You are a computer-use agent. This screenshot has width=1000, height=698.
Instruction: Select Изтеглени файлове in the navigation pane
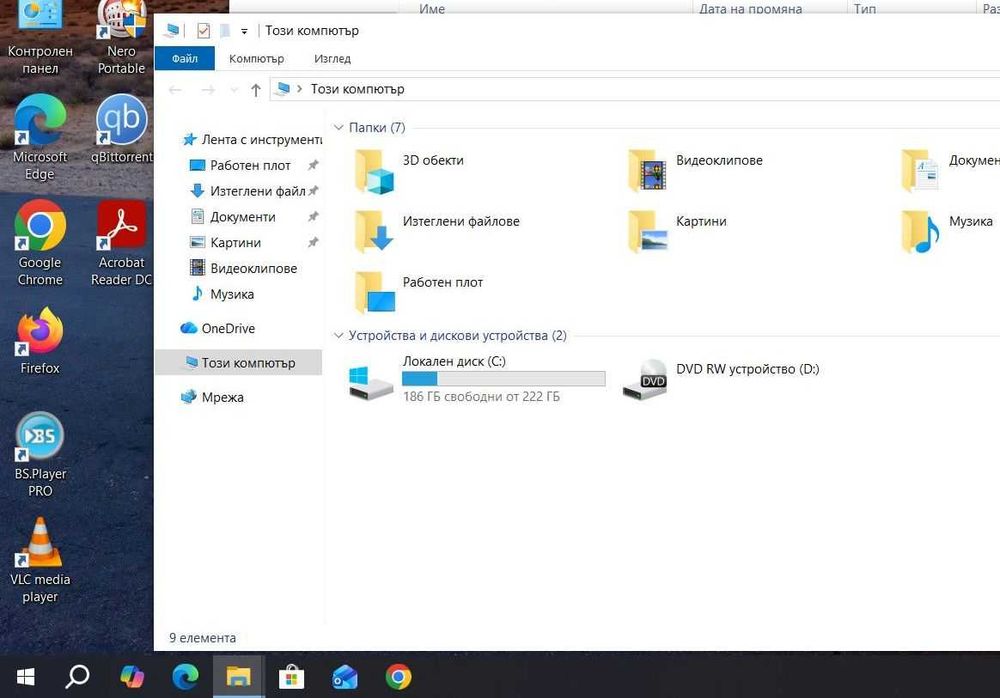click(247, 191)
